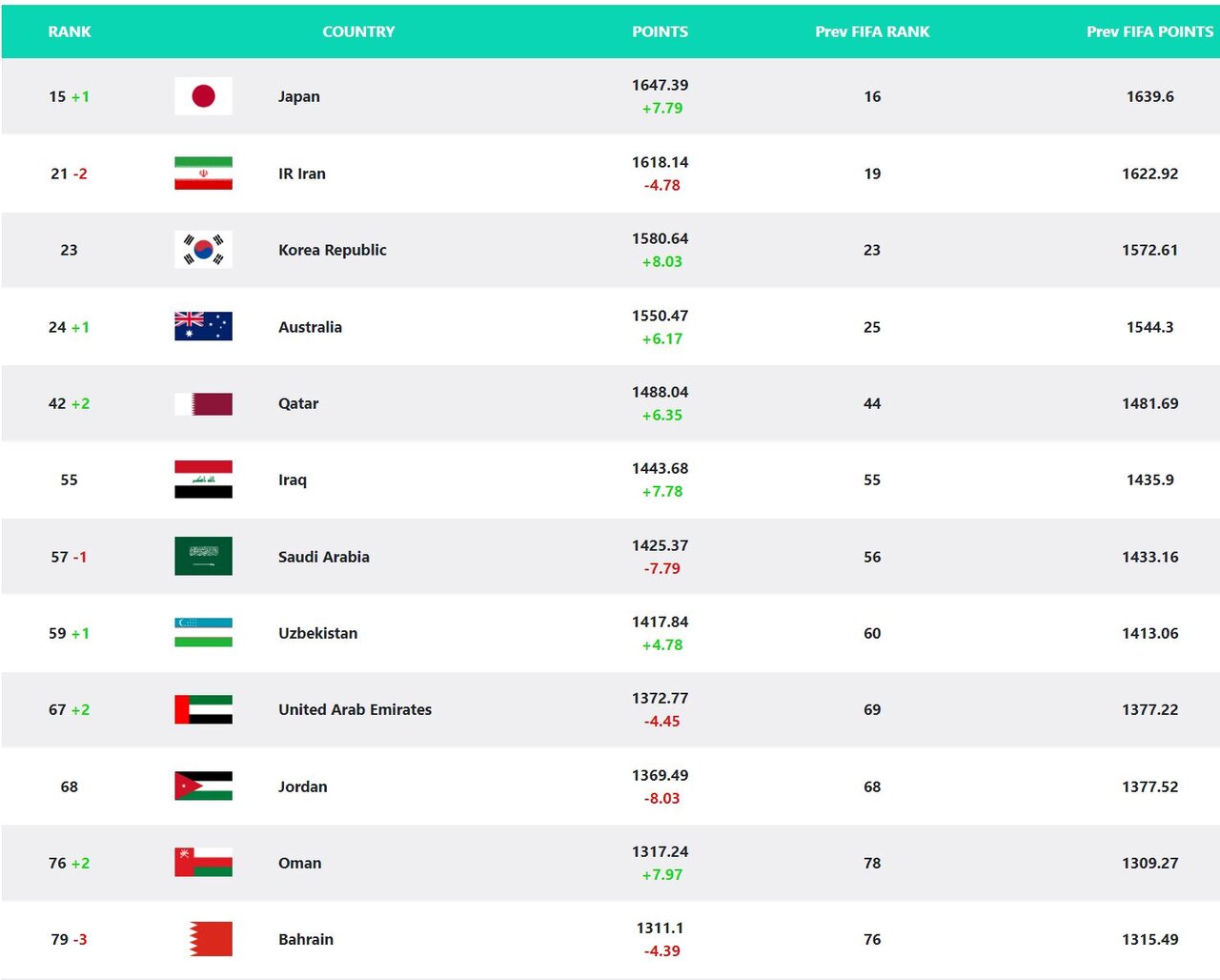Viewport: 1220px width, 980px height.
Task: Click the Prev FIFA RANK header
Action: 871,31
